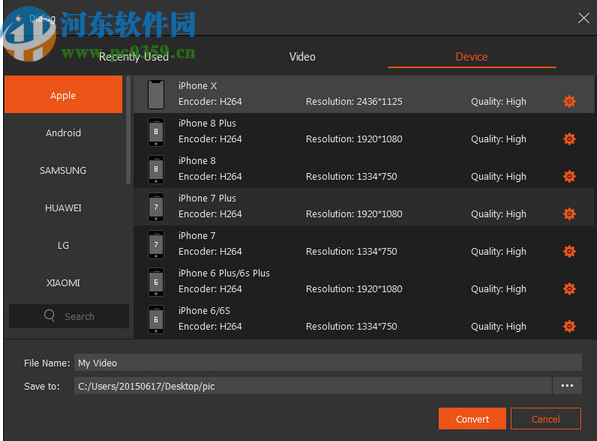Click iPhone 6/6S Quality: High text
This screenshot has width=597, height=441.
click(x=498, y=327)
